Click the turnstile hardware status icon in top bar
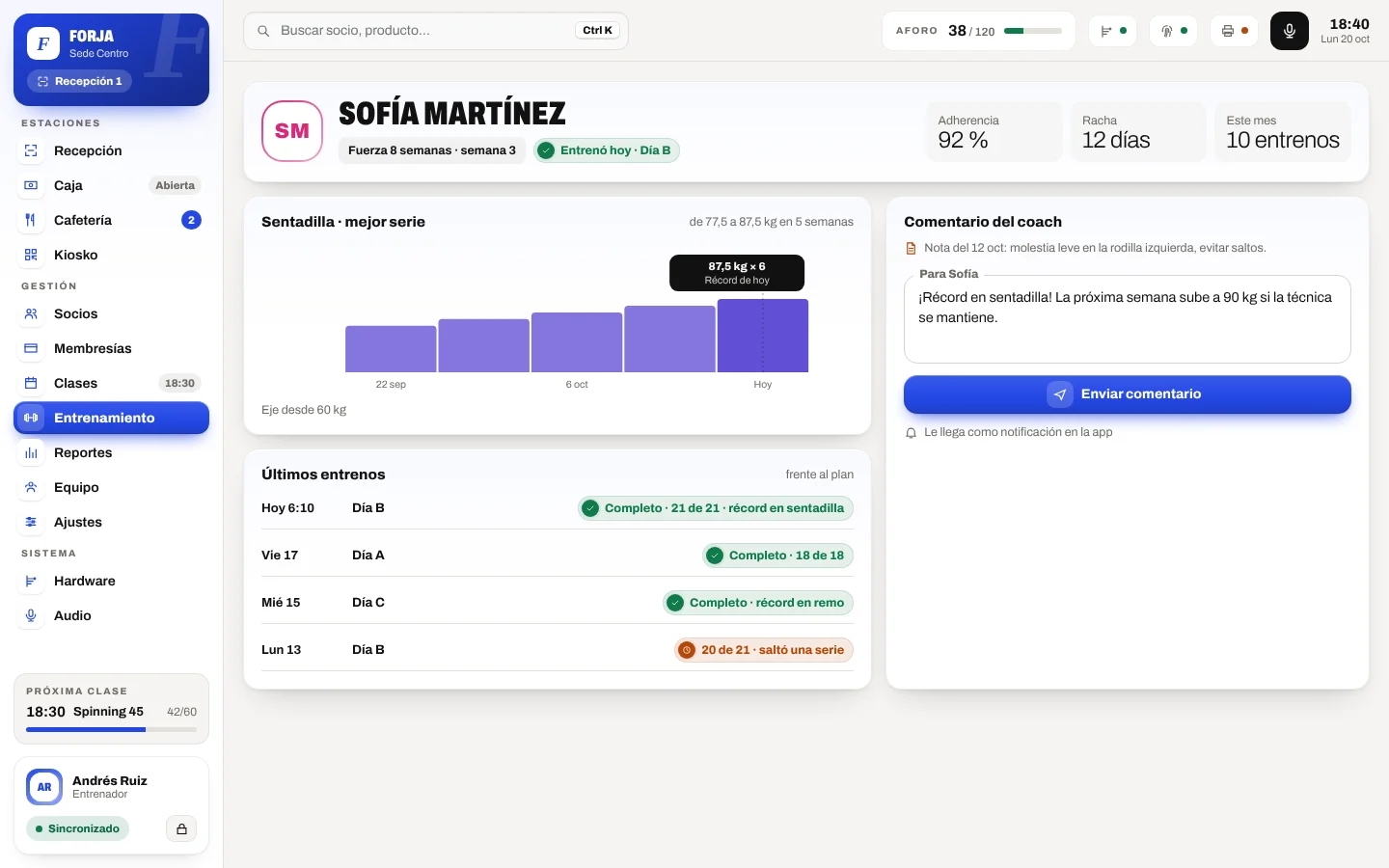Screen dimensions: 1389x868 (1113, 31)
